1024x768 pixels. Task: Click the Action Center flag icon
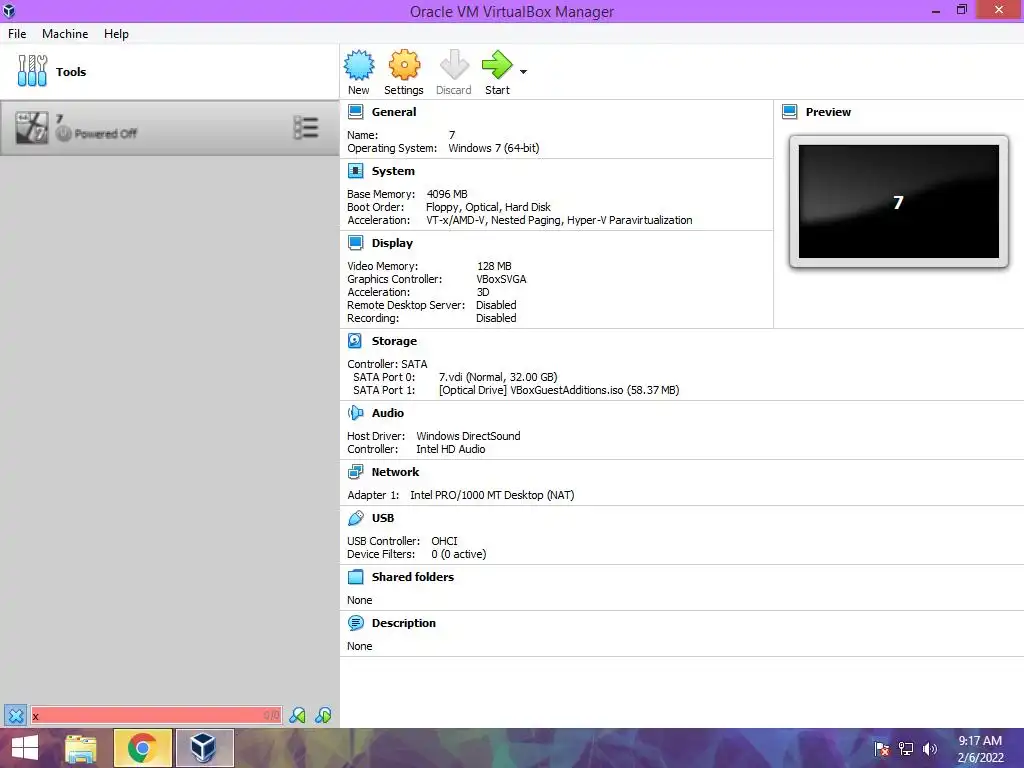pyautogui.click(x=882, y=748)
